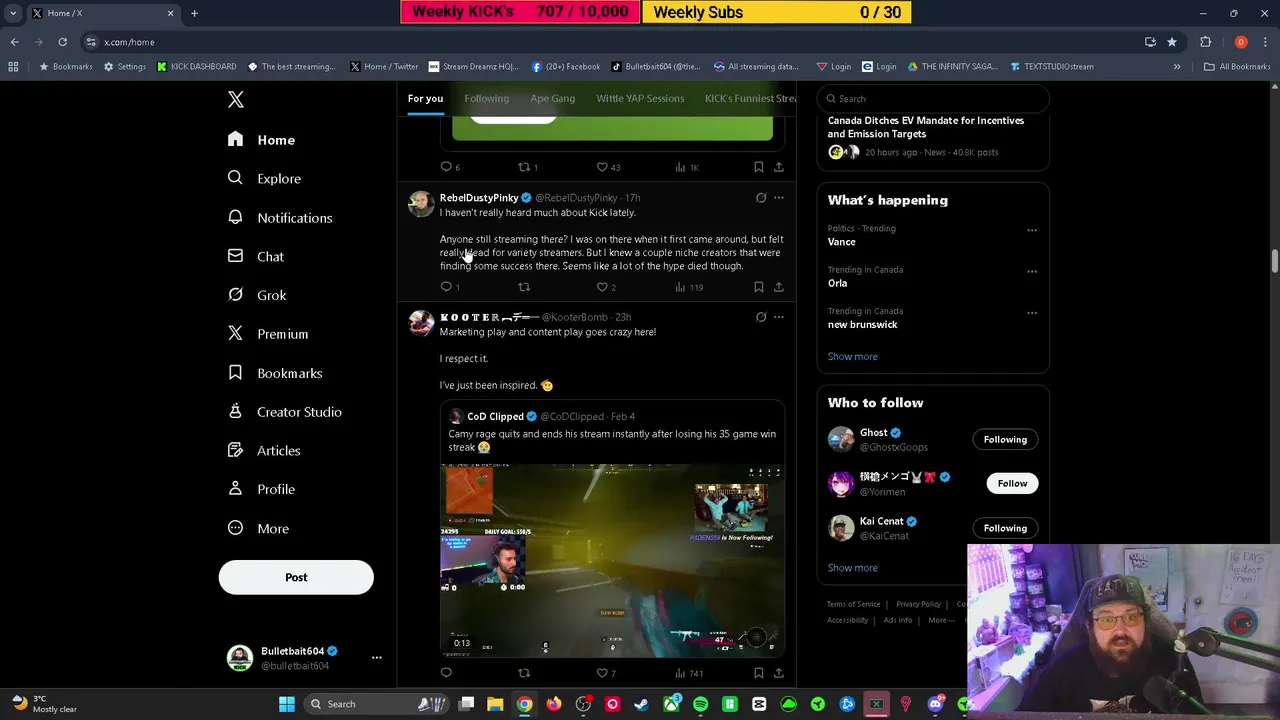Click the Post button

296,577
